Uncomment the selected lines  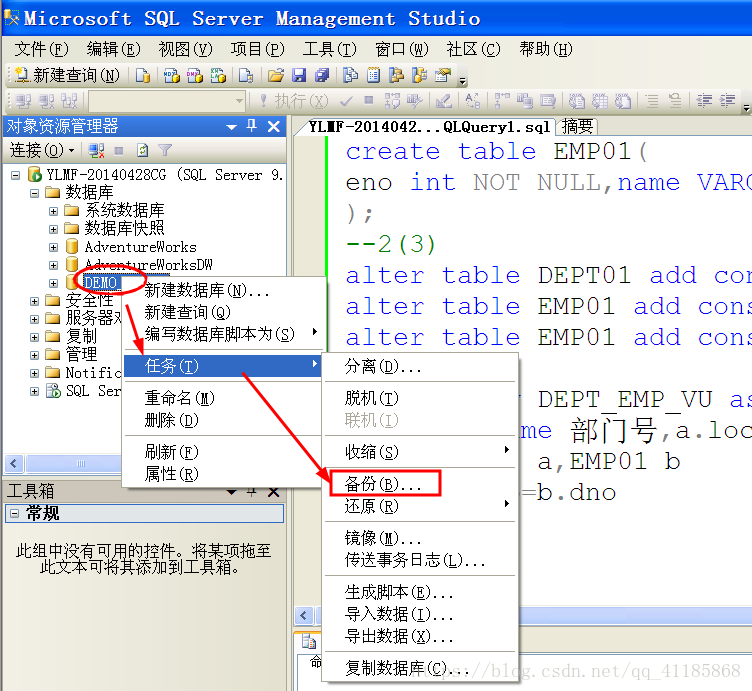pos(675,101)
